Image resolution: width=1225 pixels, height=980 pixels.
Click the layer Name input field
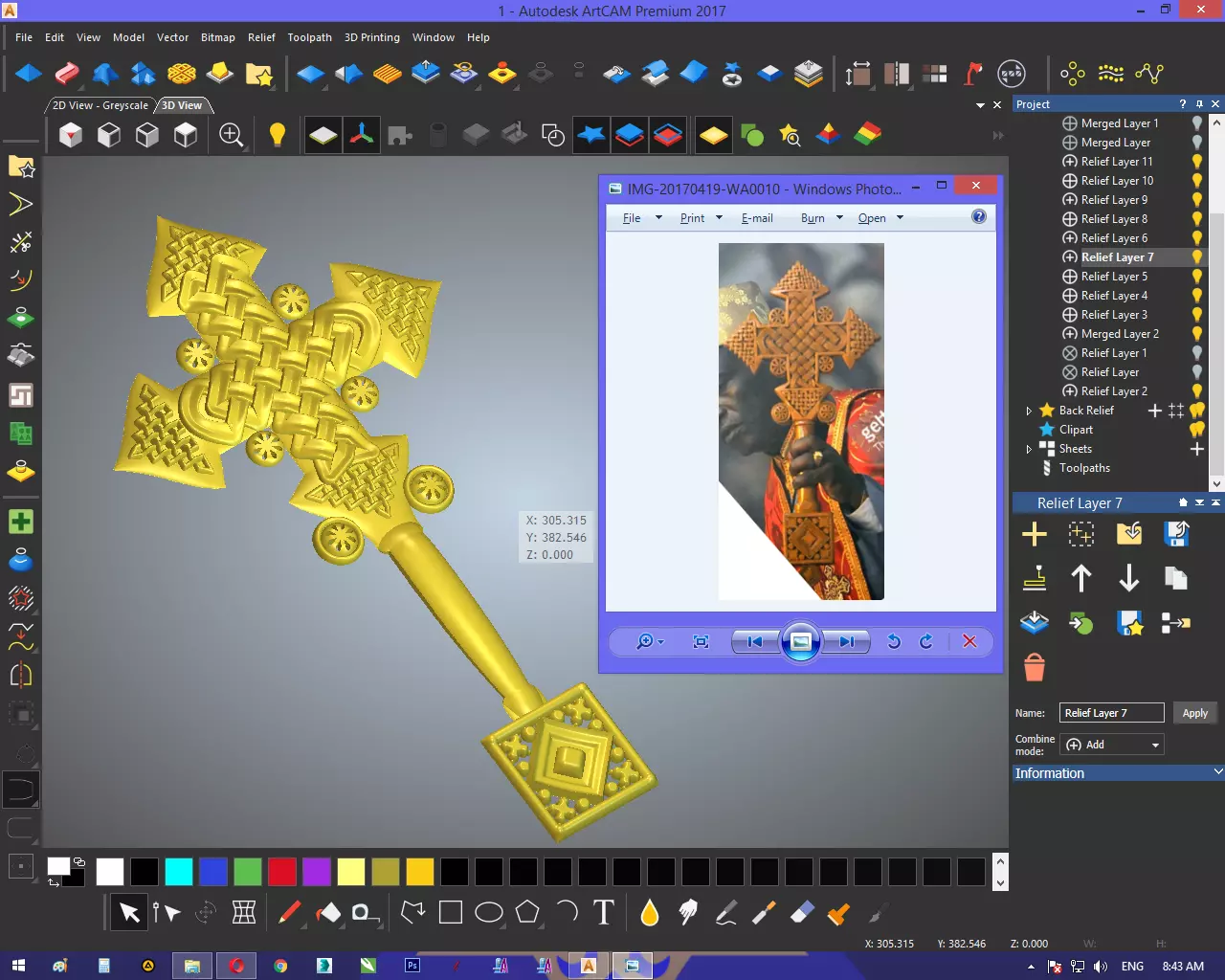[x=1111, y=713]
